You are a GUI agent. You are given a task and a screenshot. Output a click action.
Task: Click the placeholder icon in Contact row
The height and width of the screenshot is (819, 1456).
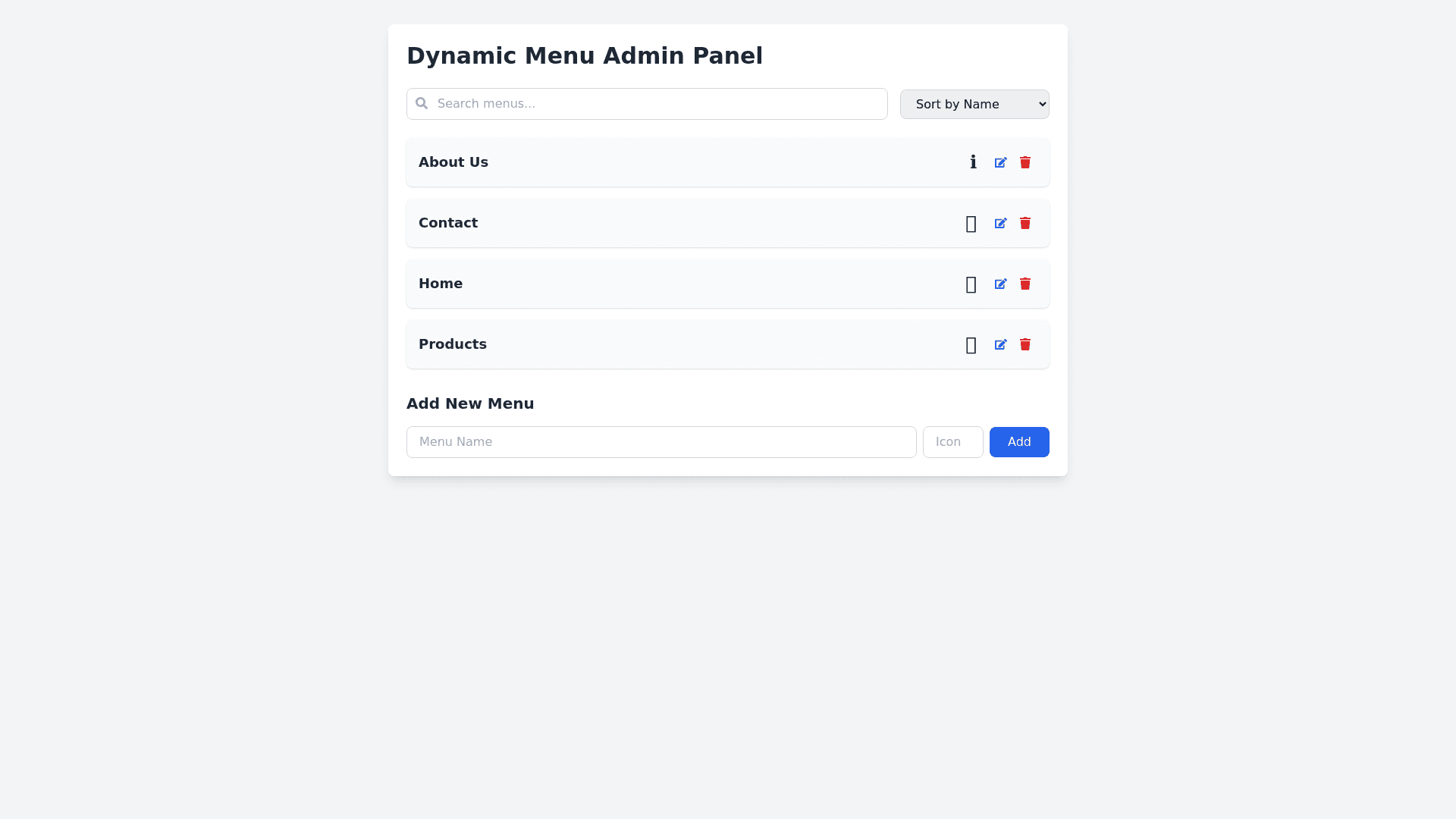971,224
